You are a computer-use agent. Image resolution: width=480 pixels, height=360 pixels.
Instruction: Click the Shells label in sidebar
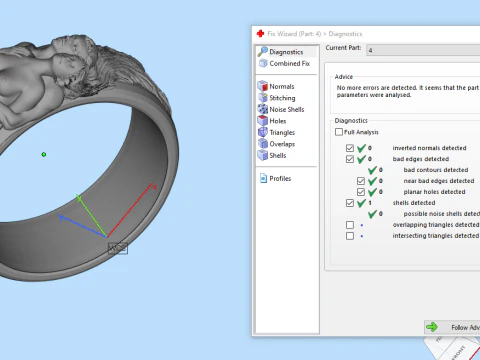[x=278, y=155]
